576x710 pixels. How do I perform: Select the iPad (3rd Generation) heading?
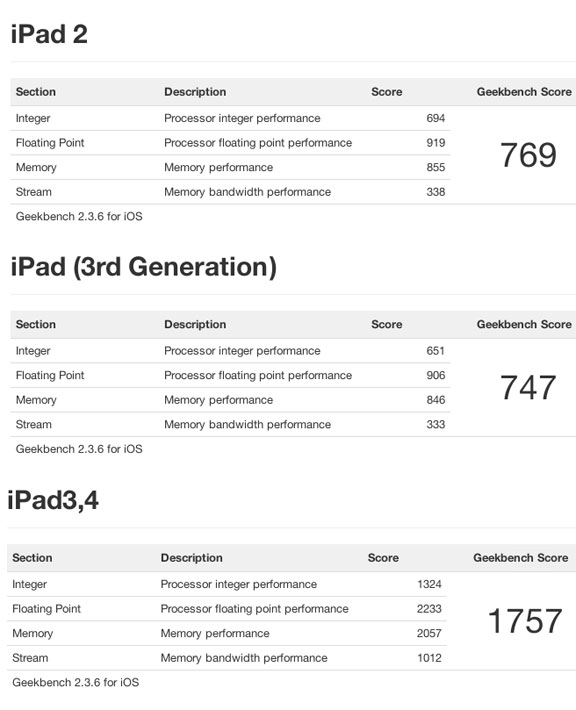[144, 267]
